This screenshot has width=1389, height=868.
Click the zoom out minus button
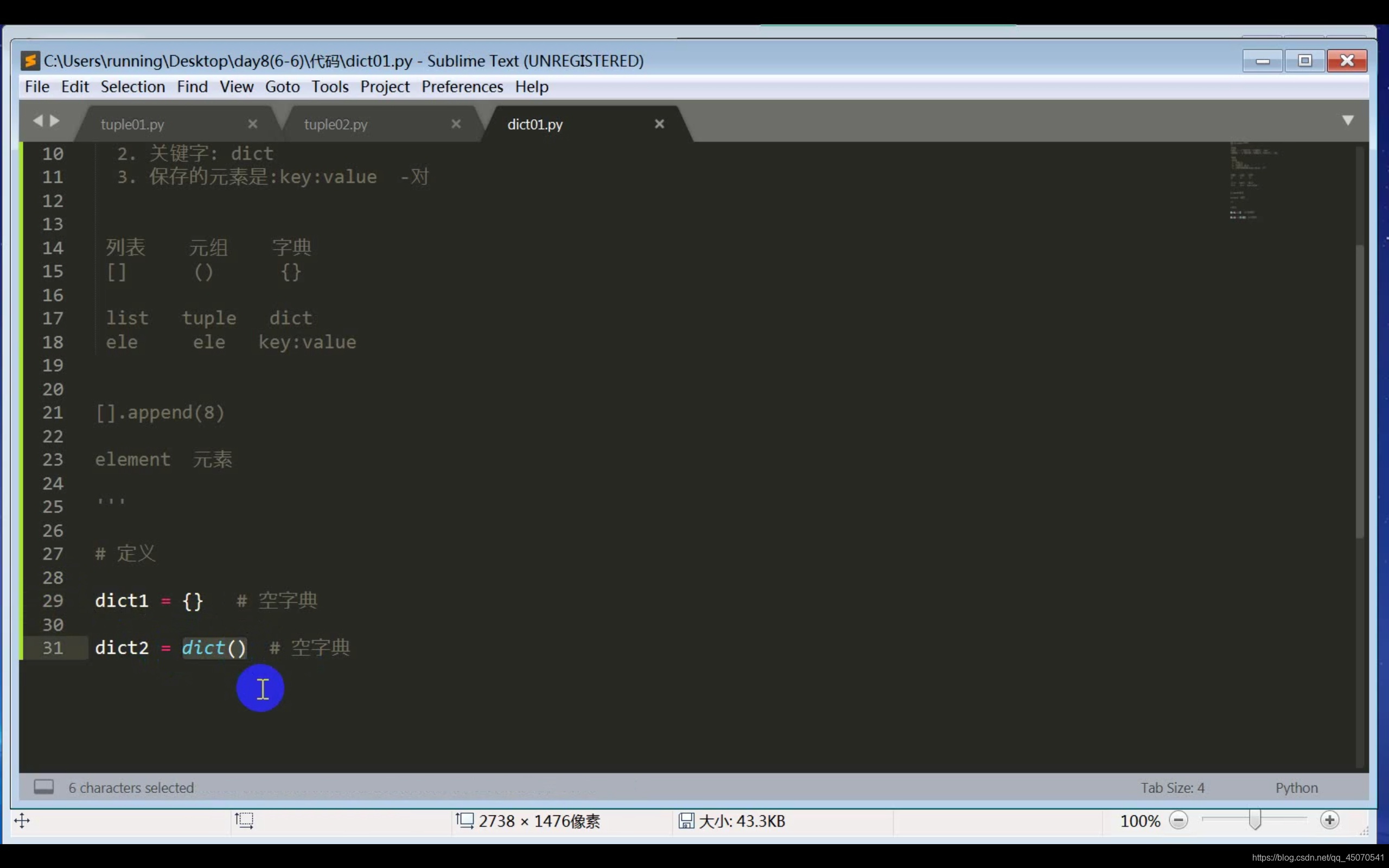pos(1178,820)
